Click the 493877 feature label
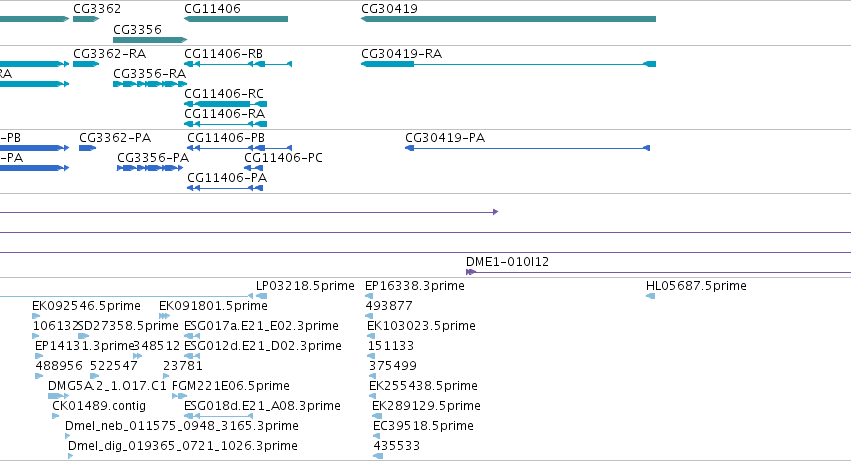 [389, 306]
